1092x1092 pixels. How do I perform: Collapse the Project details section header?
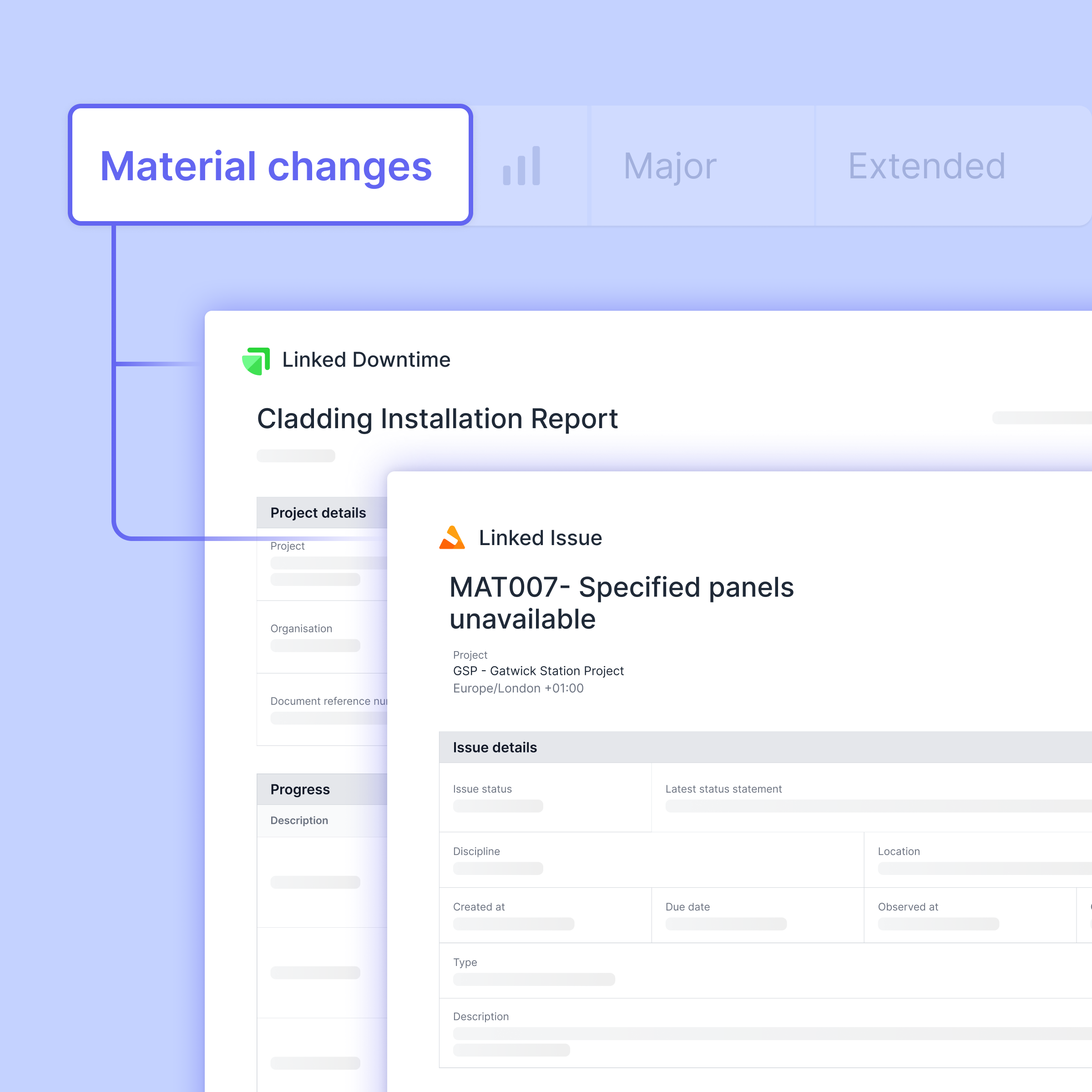pos(318,513)
